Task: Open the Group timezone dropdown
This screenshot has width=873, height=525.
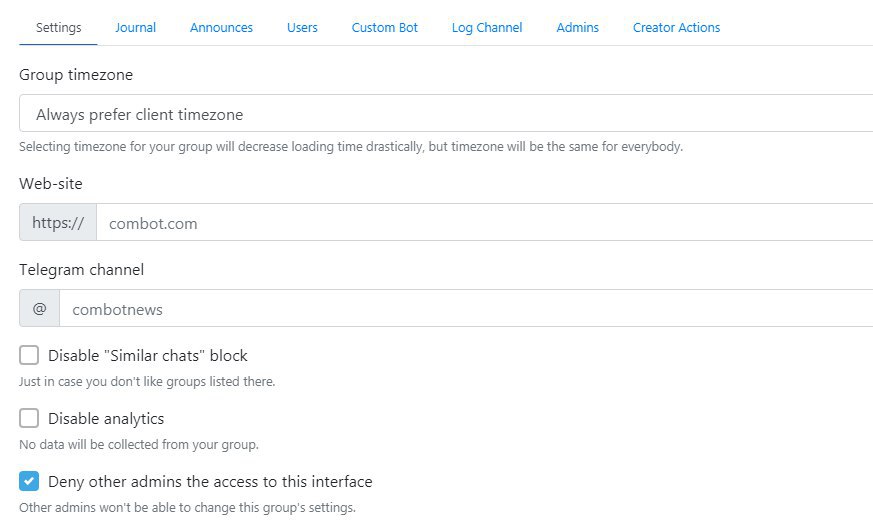Action: pos(446,114)
